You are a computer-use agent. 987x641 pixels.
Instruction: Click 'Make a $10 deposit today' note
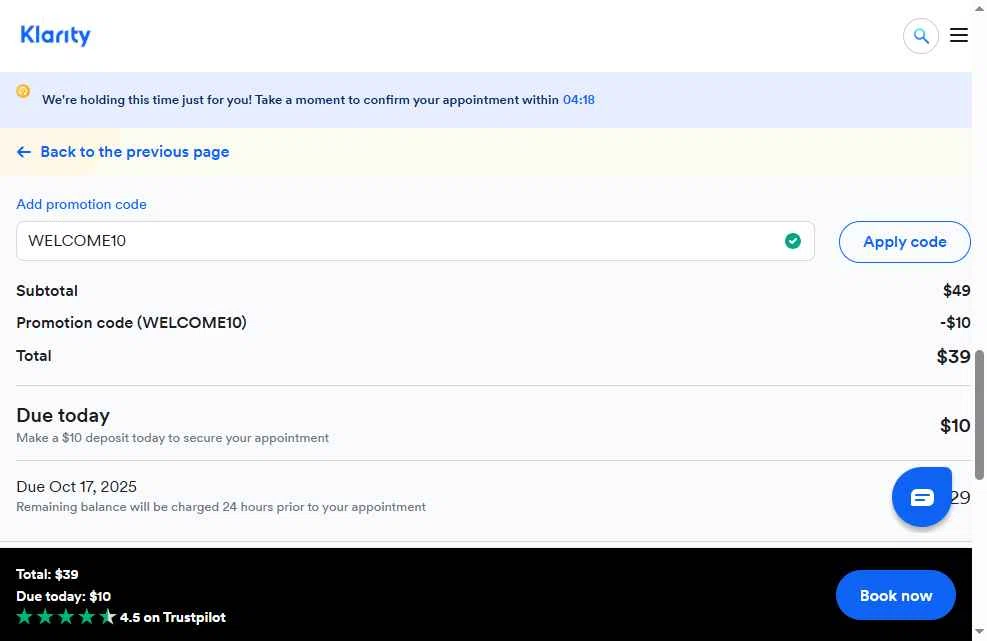coord(172,438)
